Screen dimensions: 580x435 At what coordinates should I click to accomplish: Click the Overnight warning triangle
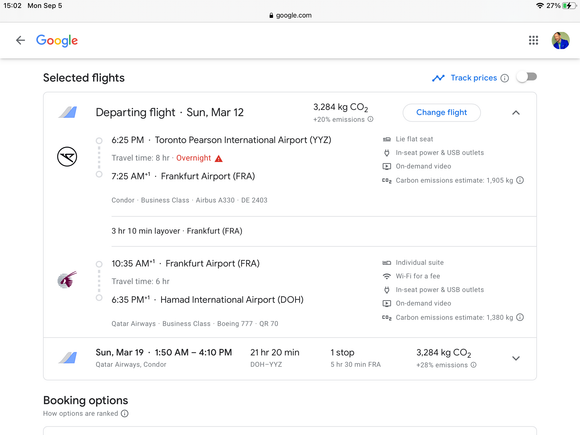(x=219, y=158)
